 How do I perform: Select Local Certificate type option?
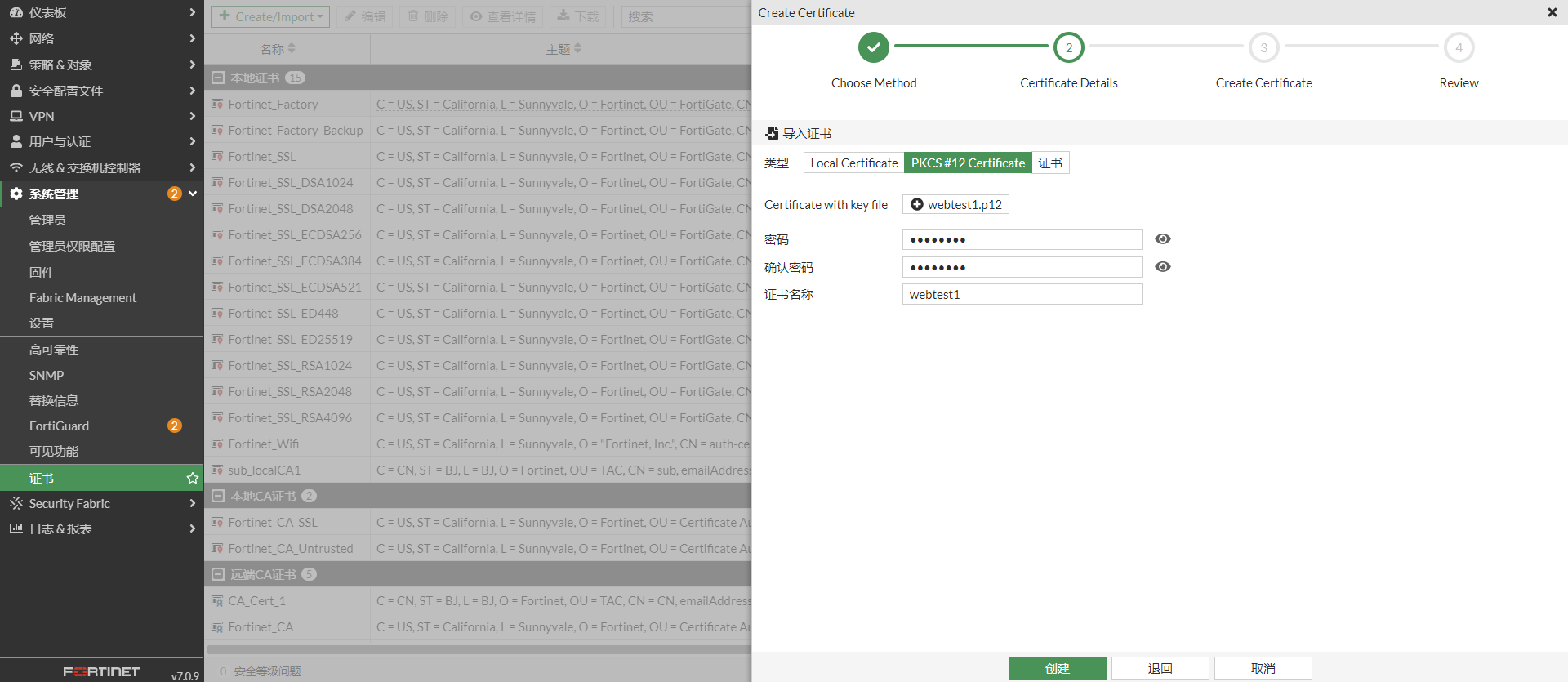tap(853, 163)
